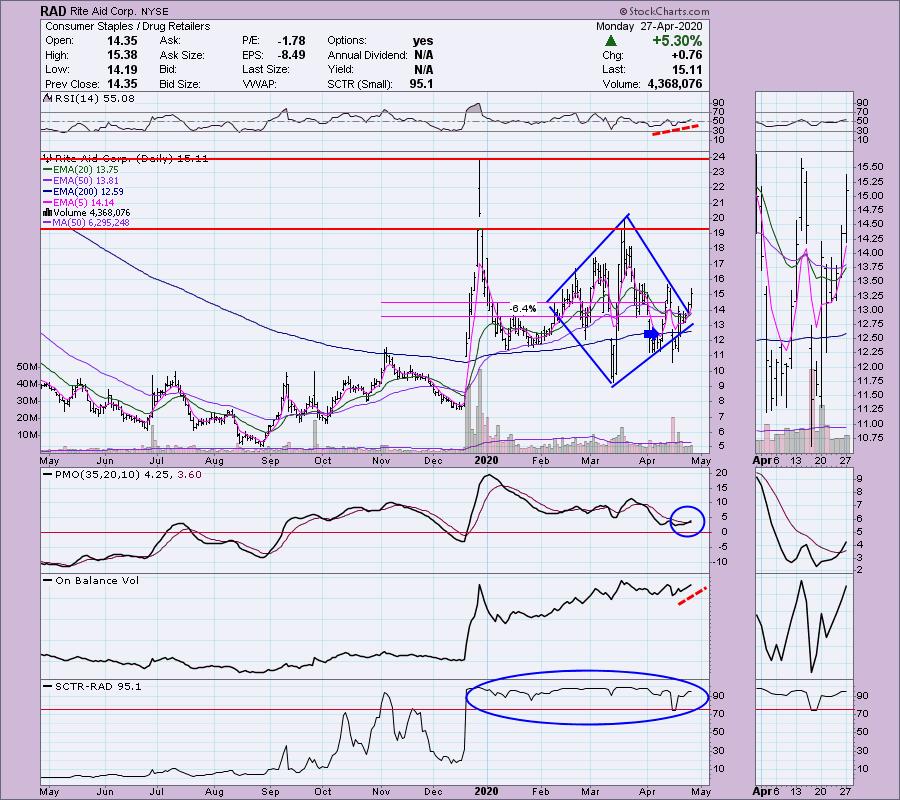Click the P/E value -1.78
The image size is (900, 800).
(x=291, y=41)
